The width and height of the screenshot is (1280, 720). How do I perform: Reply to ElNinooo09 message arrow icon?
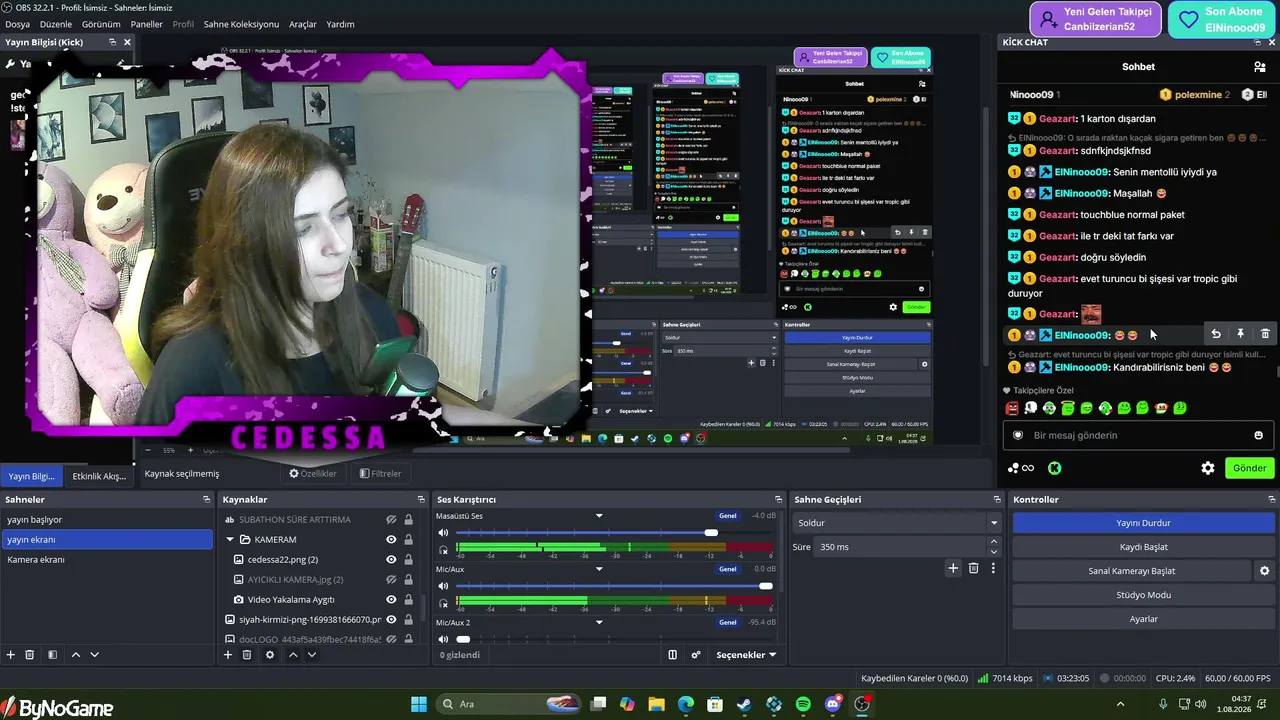point(1216,334)
